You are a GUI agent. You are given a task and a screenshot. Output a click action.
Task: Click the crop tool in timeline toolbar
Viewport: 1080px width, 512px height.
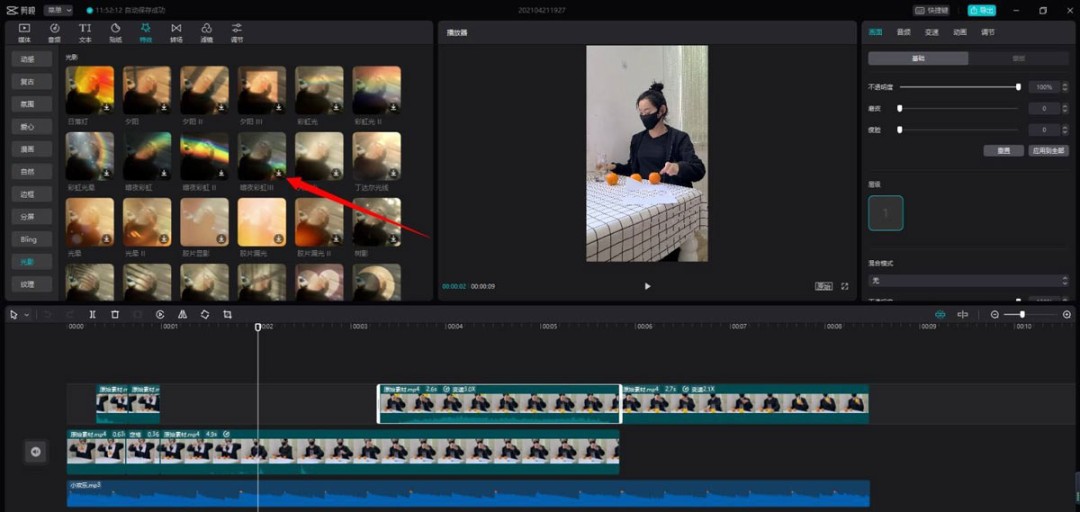[x=228, y=314]
